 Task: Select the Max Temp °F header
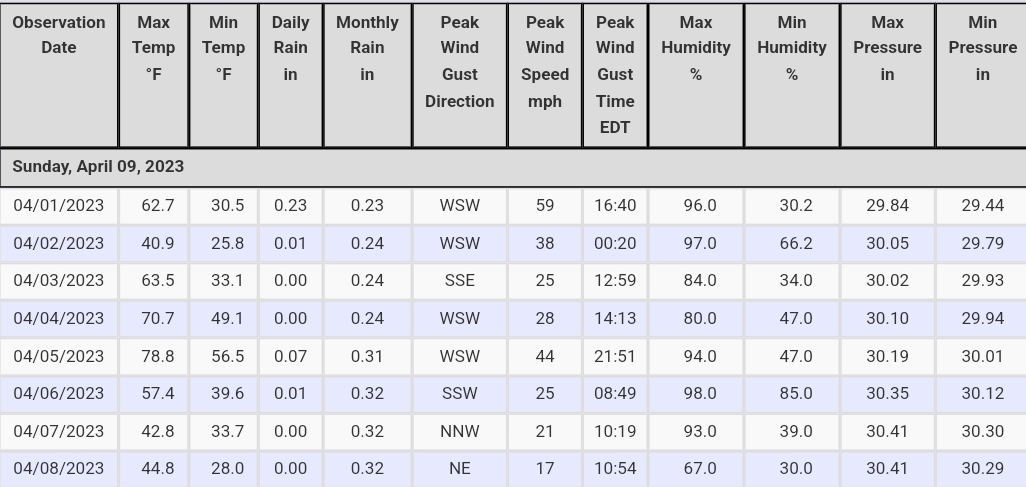(x=154, y=75)
